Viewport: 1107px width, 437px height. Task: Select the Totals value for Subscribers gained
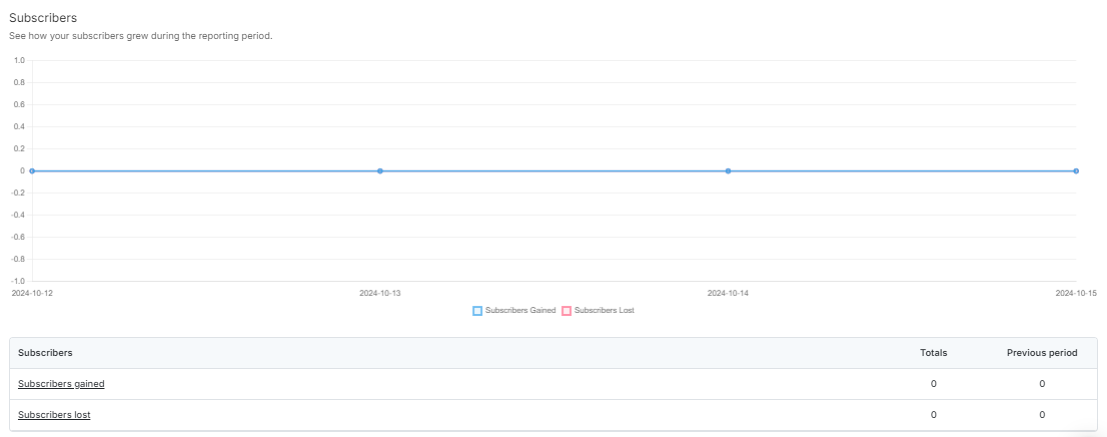(x=933, y=384)
